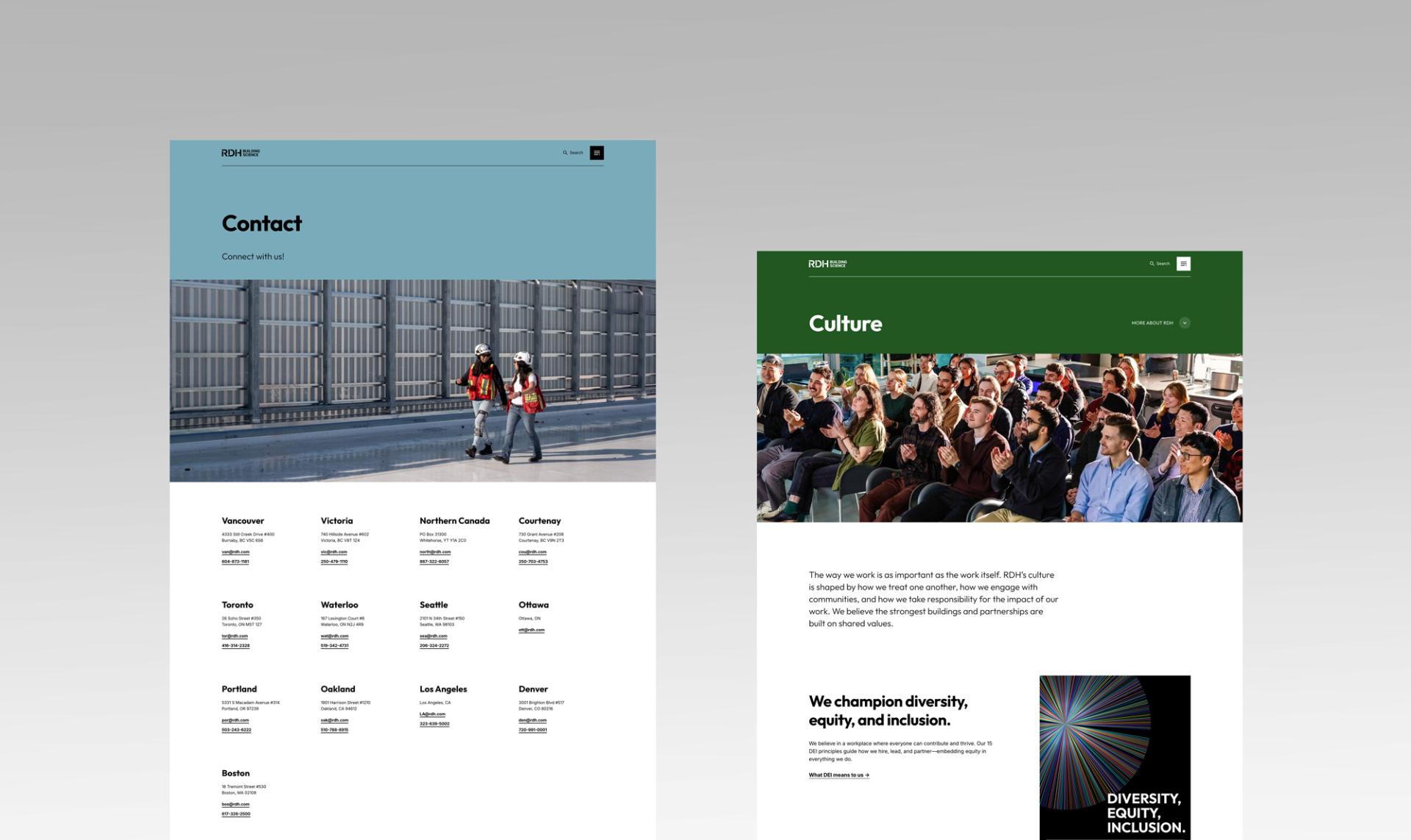Call the Denver office at 720-991-0001

click(x=532, y=730)
